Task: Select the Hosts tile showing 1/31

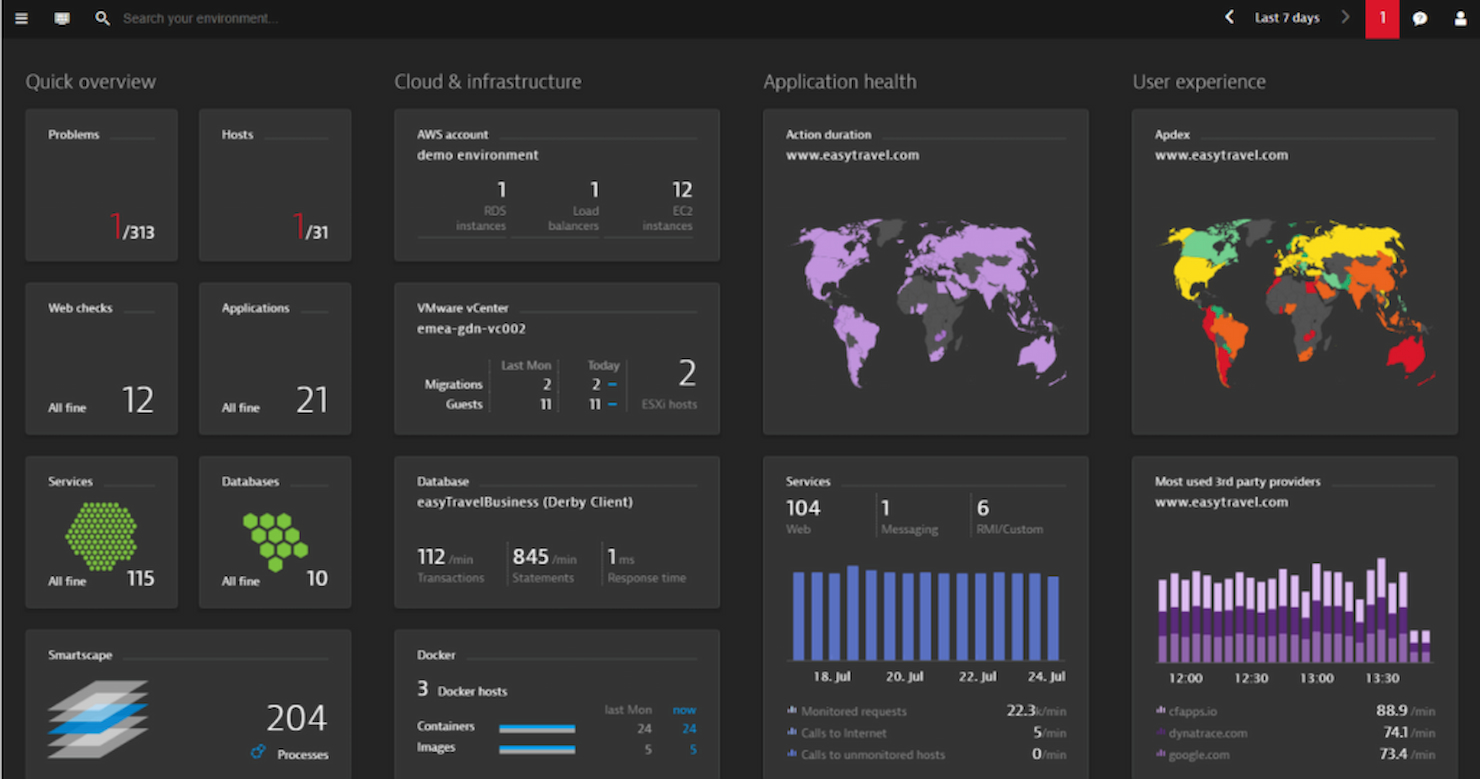Action: coord(275,184)
